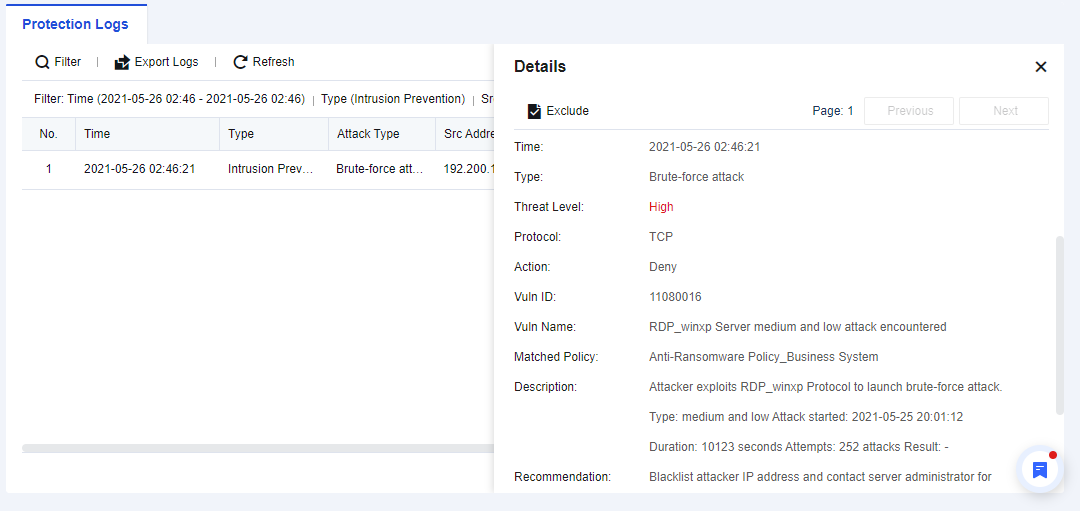Click the Filter magnifier icon
The width and height of the screenshot is (1080, 511).
point(42,62)
